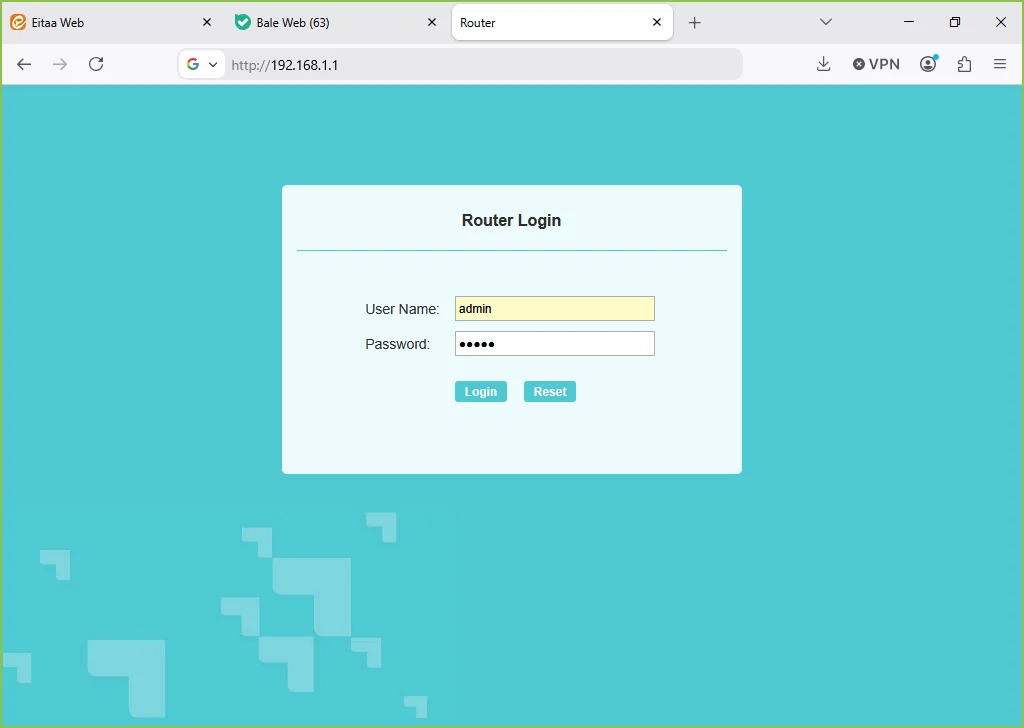Click the forward navigation arrow
This screenshot has height=728, width=1024.
pyautogui.click(x=60, y=64)
